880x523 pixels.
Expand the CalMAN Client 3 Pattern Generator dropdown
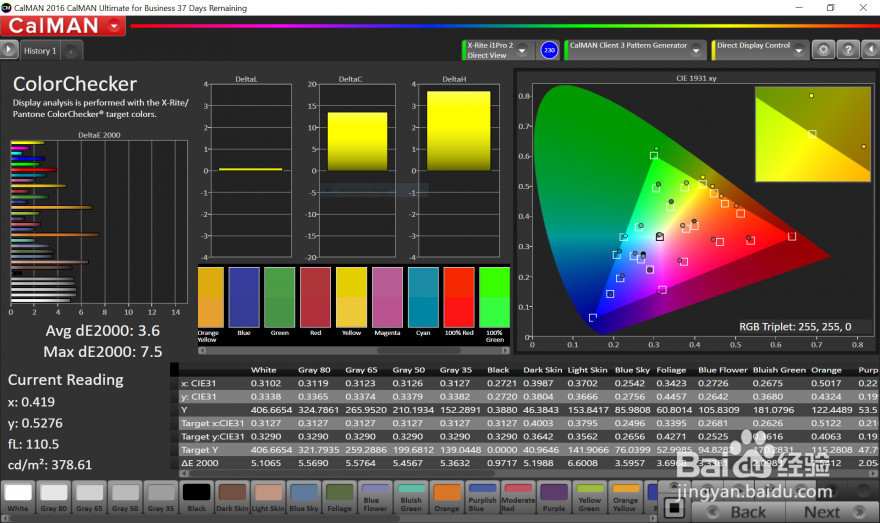point(696,51)
